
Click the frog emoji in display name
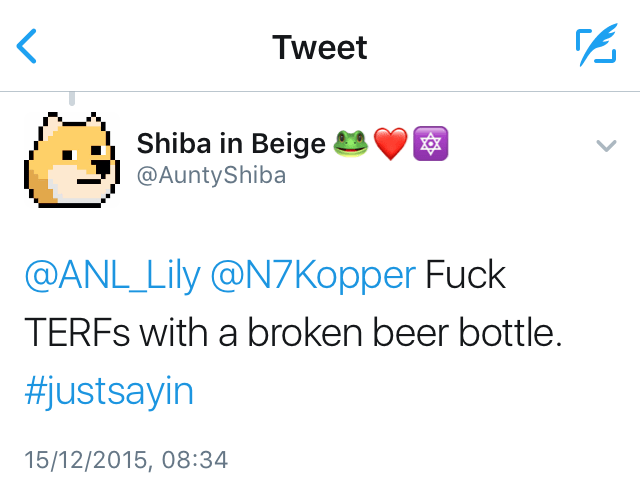click(350, 144)
